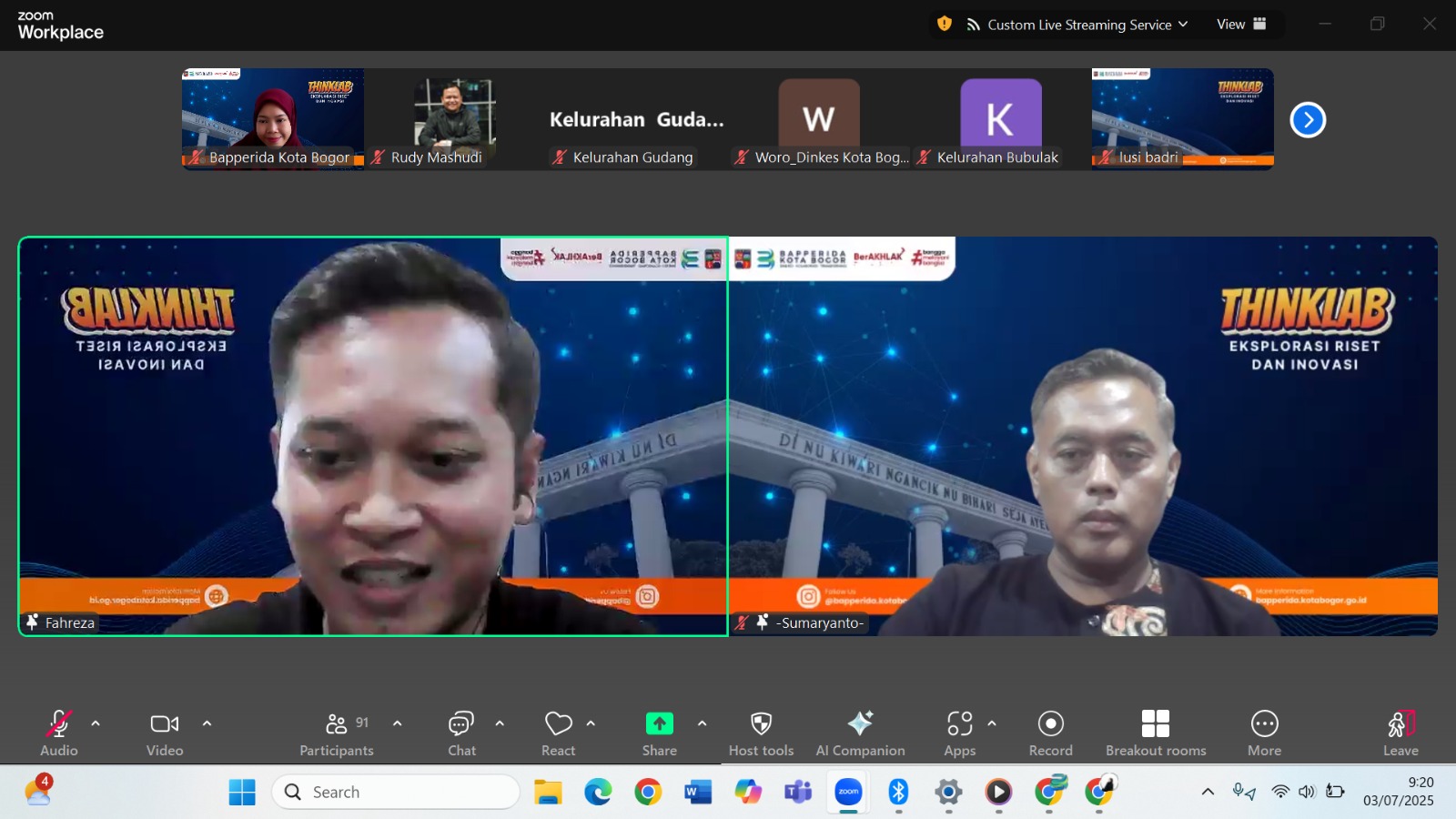Expand audio options arrow
Screen dimensions: 1456x819
click(x=96, y=723)
